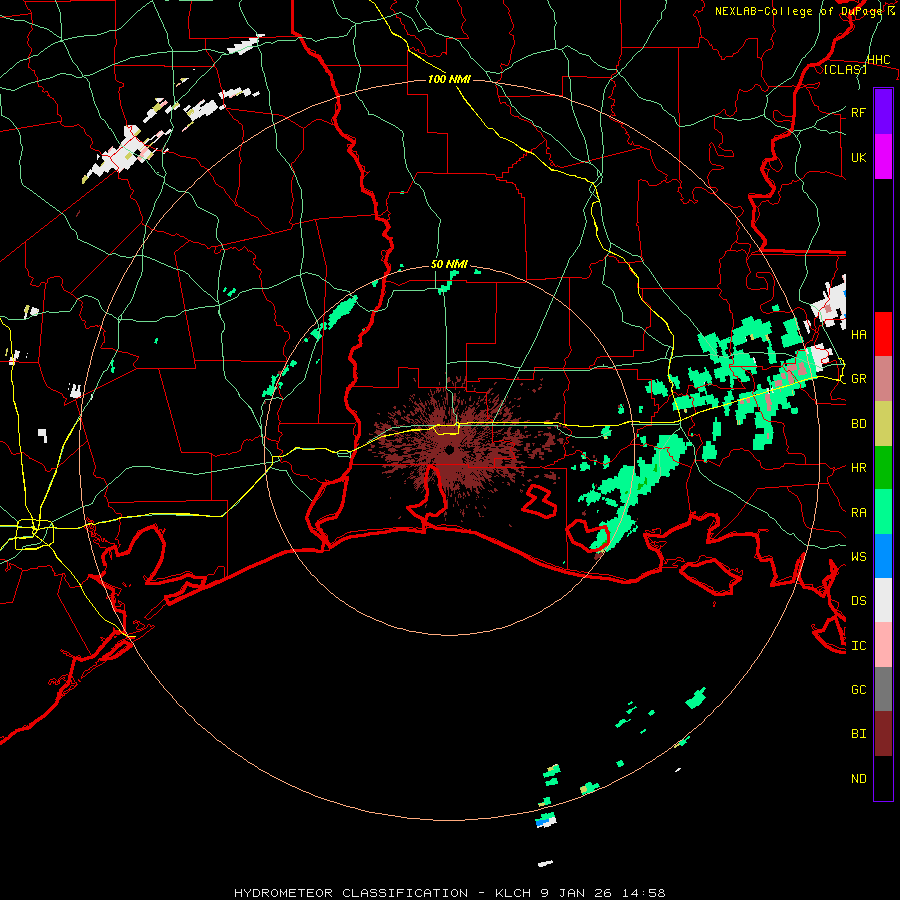Click the '[CLAS]' units label
The height and width of the screenshot is (900, 900).
(845, 69)
